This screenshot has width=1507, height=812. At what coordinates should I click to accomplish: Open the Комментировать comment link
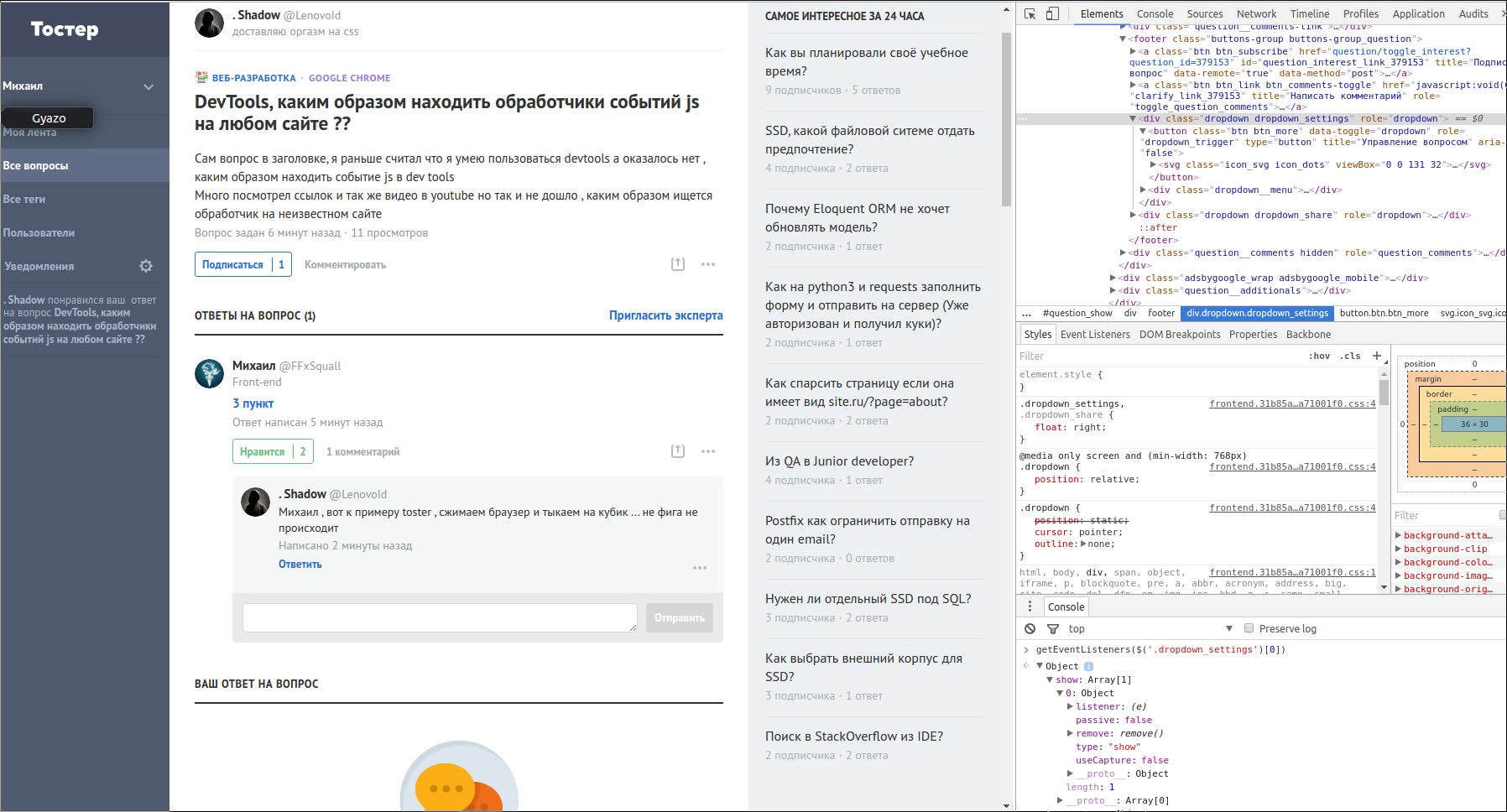(345, 264)
